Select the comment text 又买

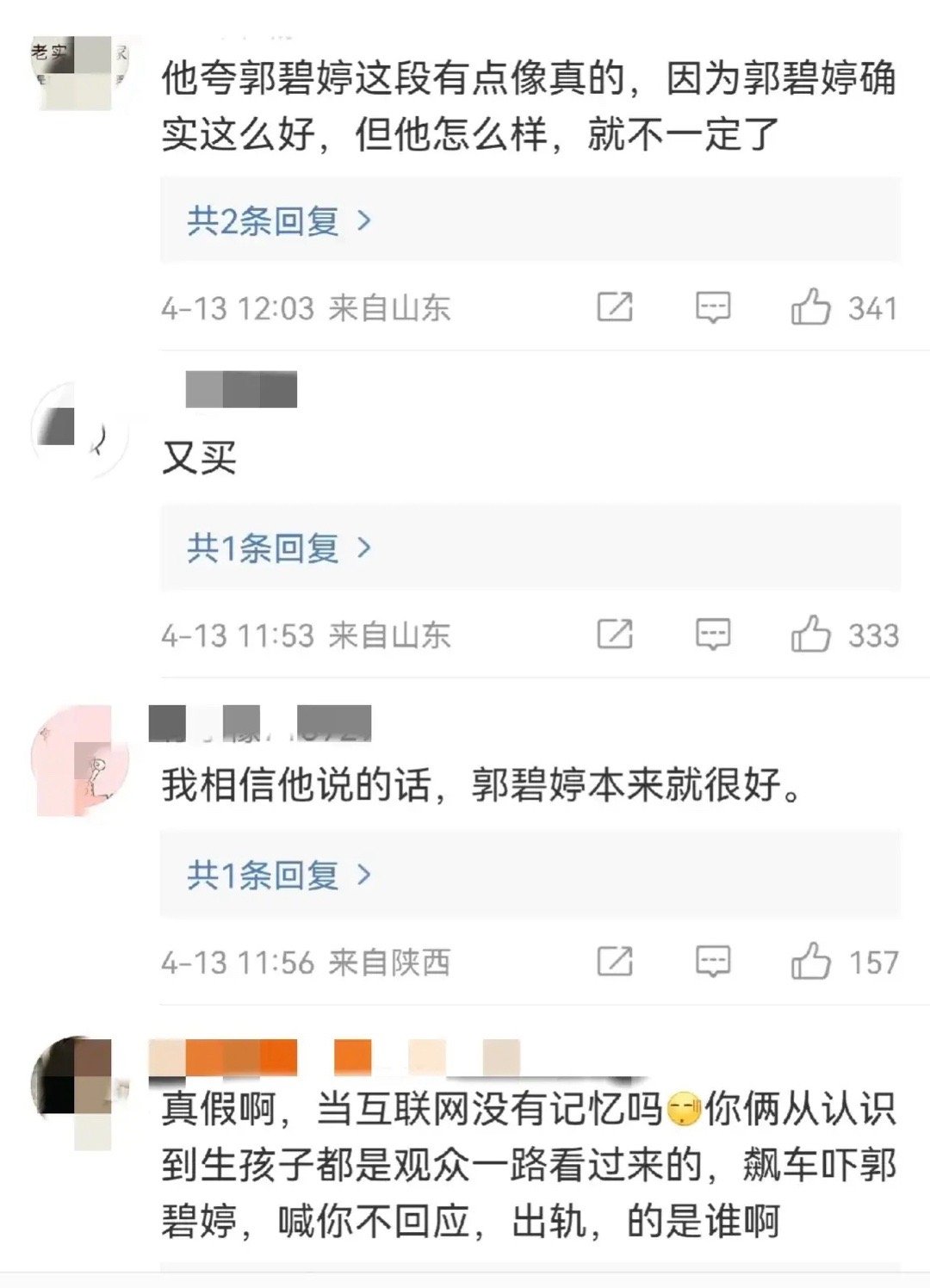pos(199,457)
